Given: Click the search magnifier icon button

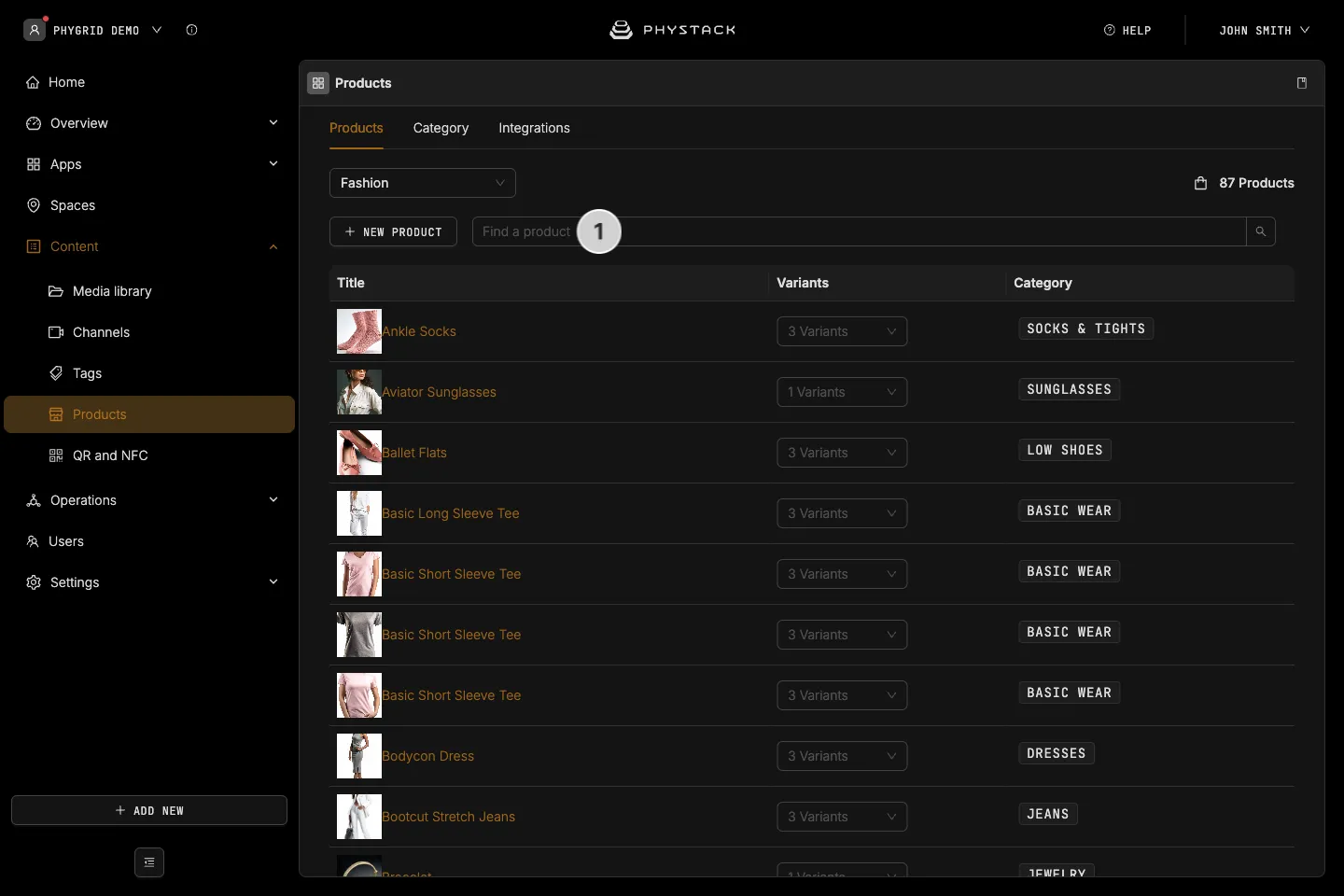Looking at the screenshot, I should coord(1261,231).
